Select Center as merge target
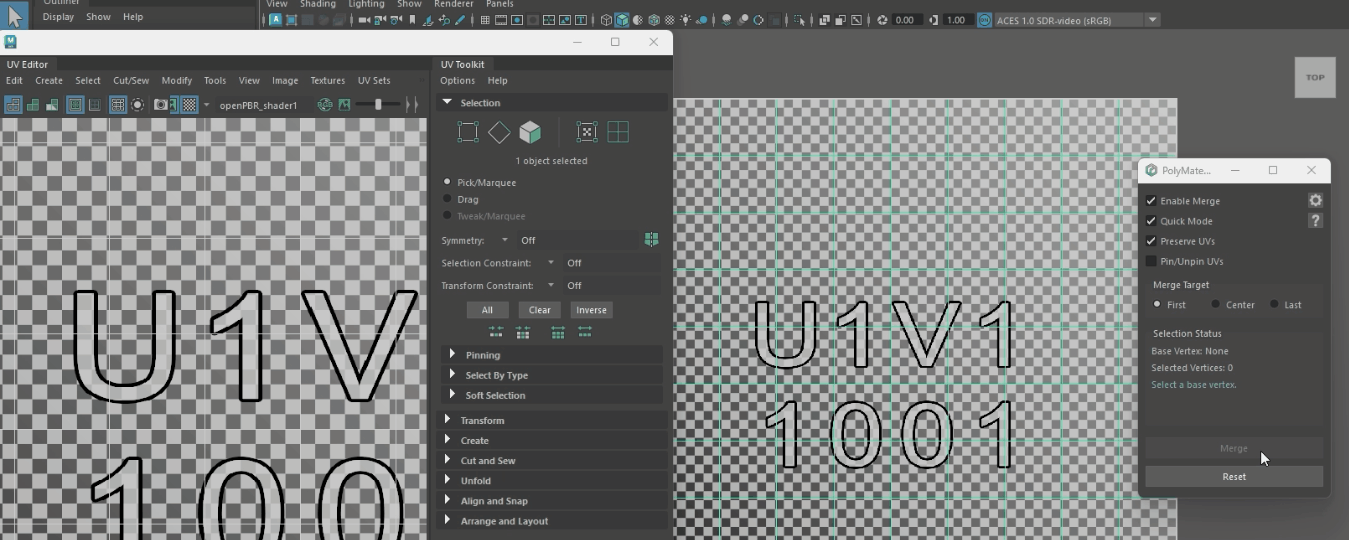1349x540 pixels. click(1216, 305)
